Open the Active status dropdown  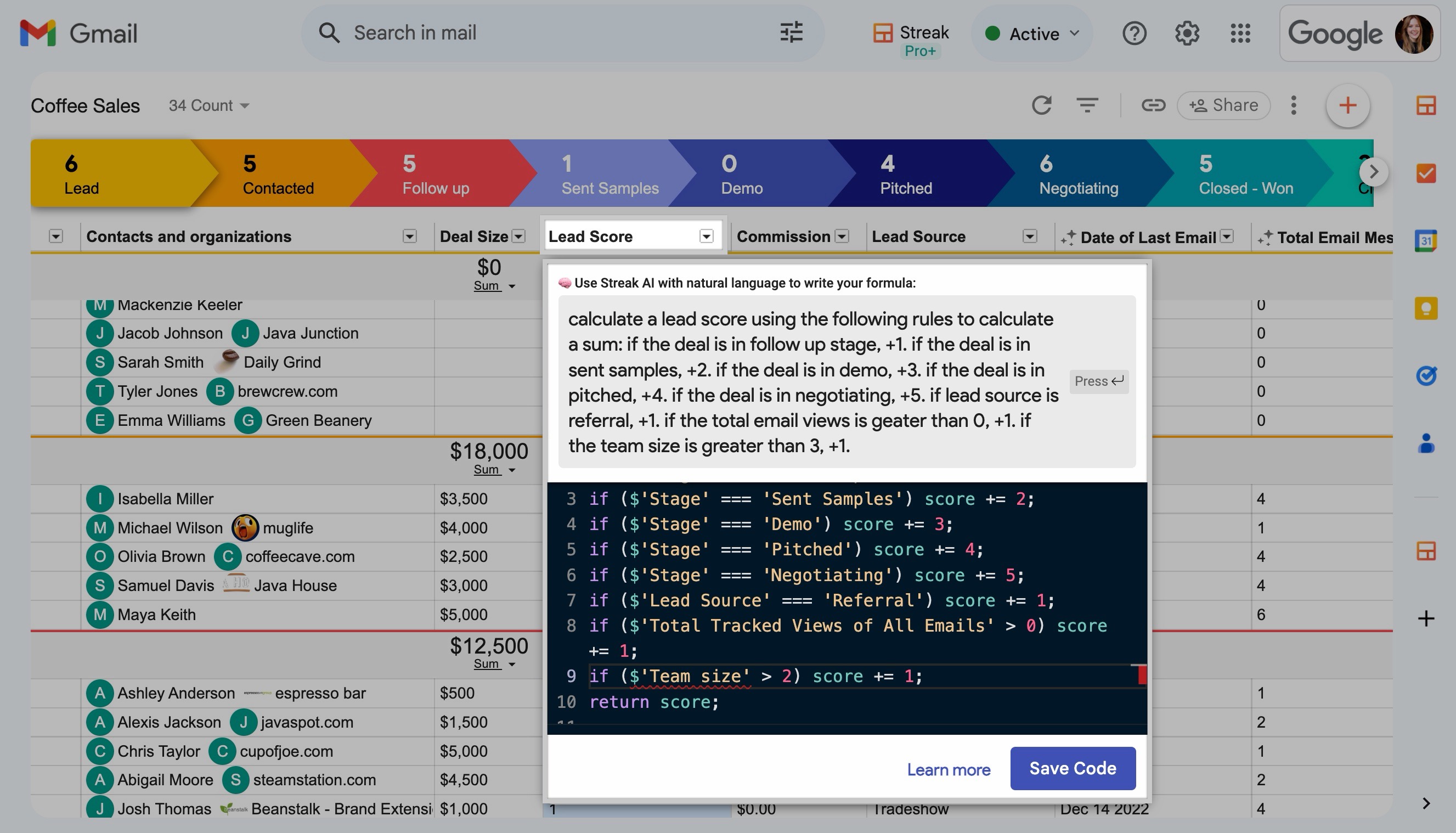pyautogui.click(x=1033, y=34)
